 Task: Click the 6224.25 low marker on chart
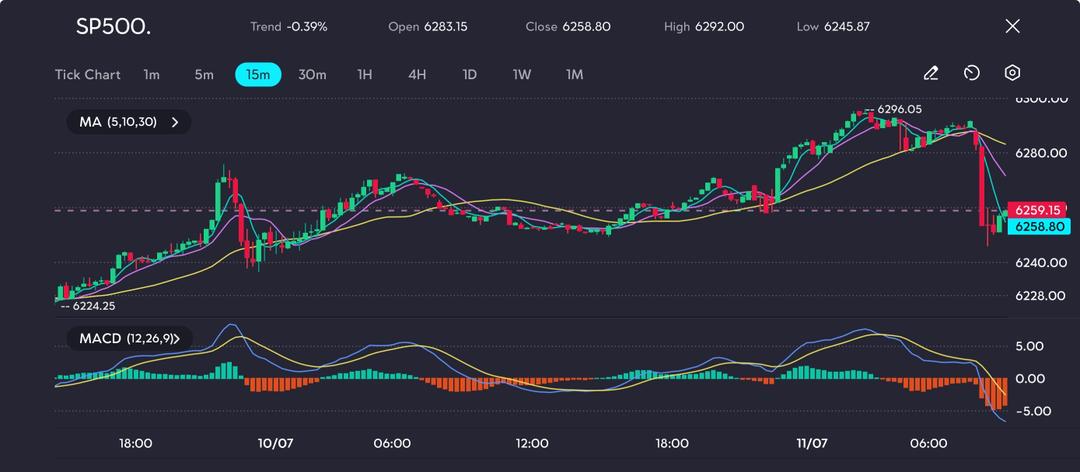pyautogui.click(x=93, y=306)
